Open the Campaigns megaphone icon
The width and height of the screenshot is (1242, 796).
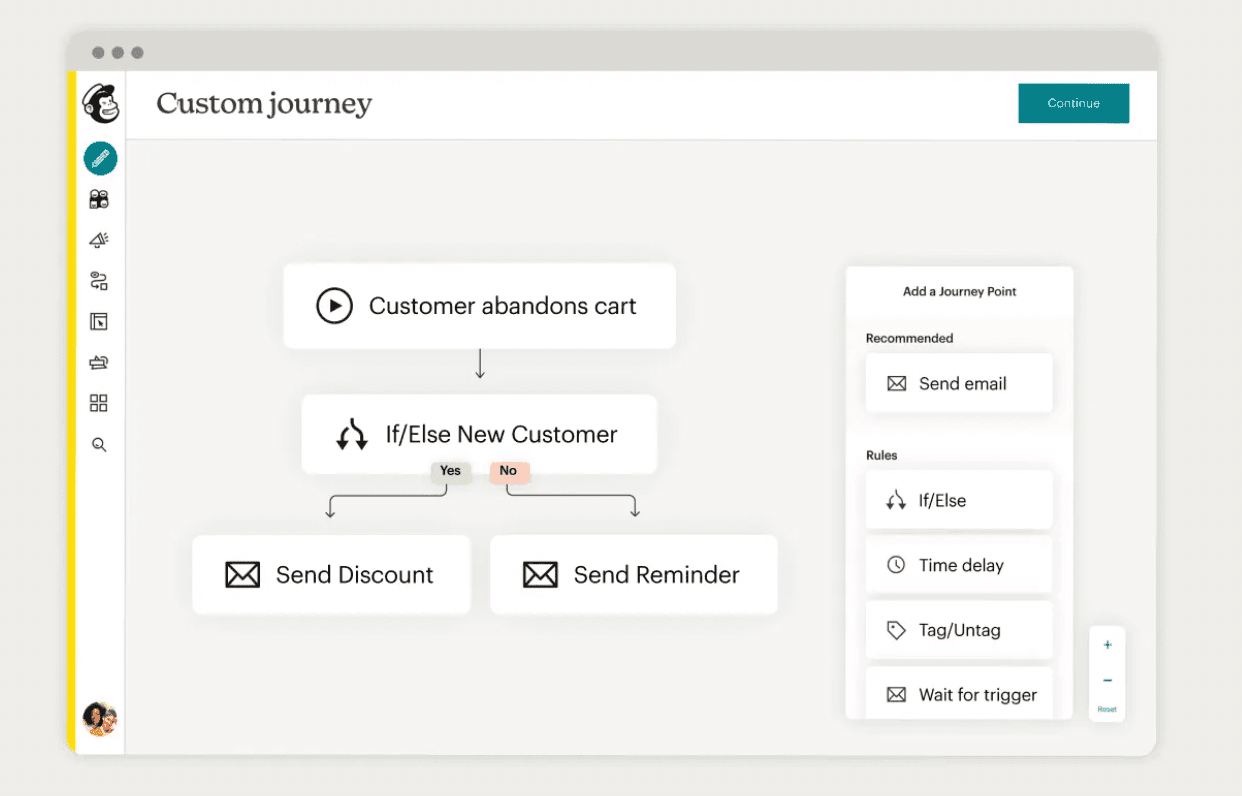(99, 240)
